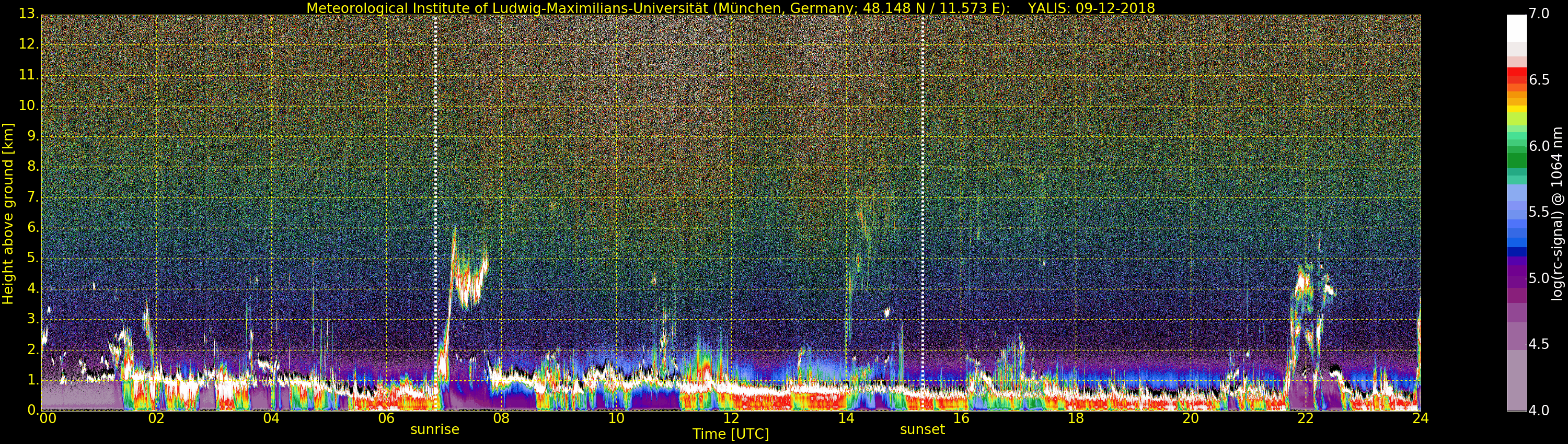
Task: Click the x-axis tick label '16'
Action: coord(961,418)
